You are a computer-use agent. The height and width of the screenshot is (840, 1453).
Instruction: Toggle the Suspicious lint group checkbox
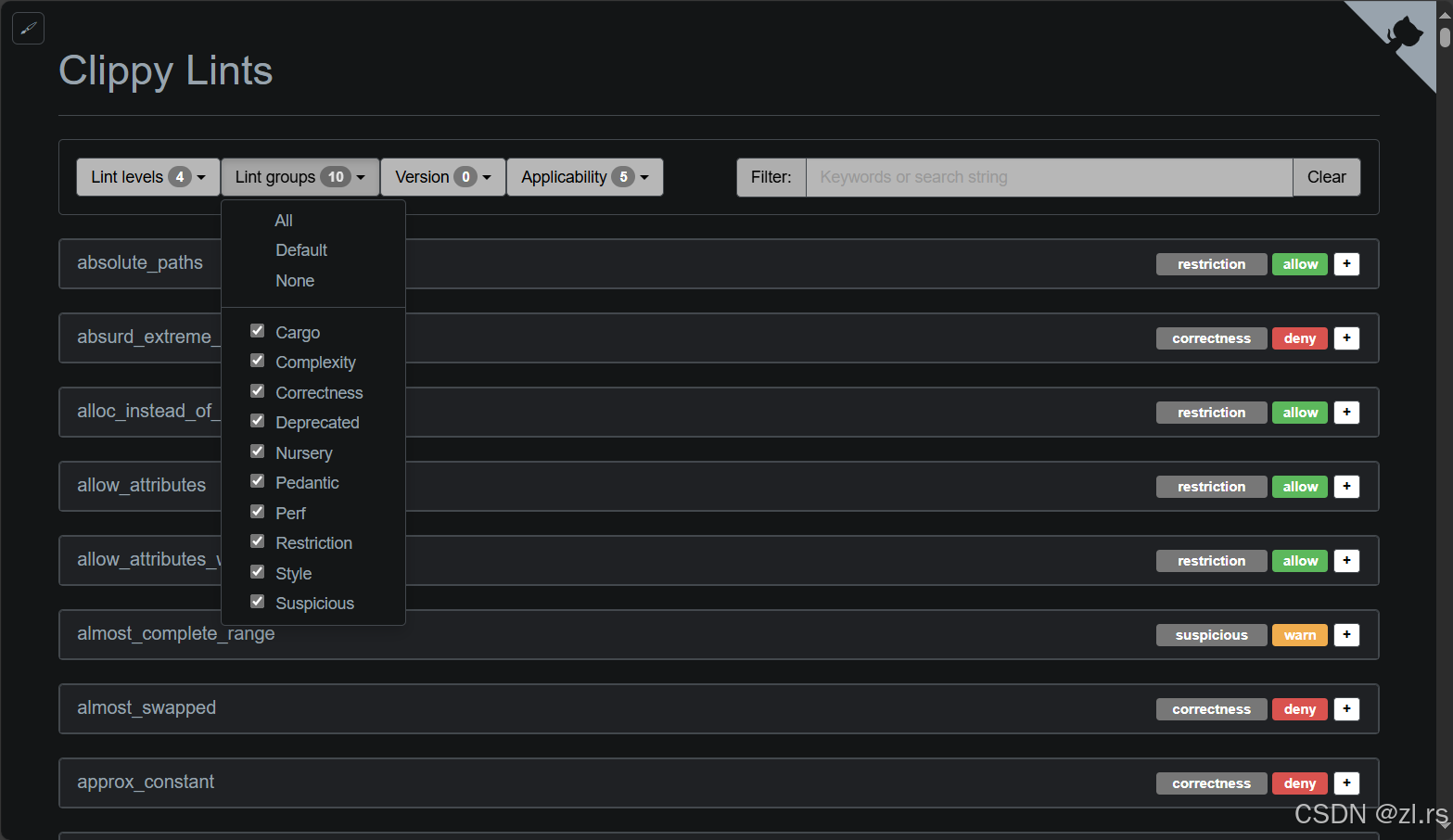(x=258, y=602)
